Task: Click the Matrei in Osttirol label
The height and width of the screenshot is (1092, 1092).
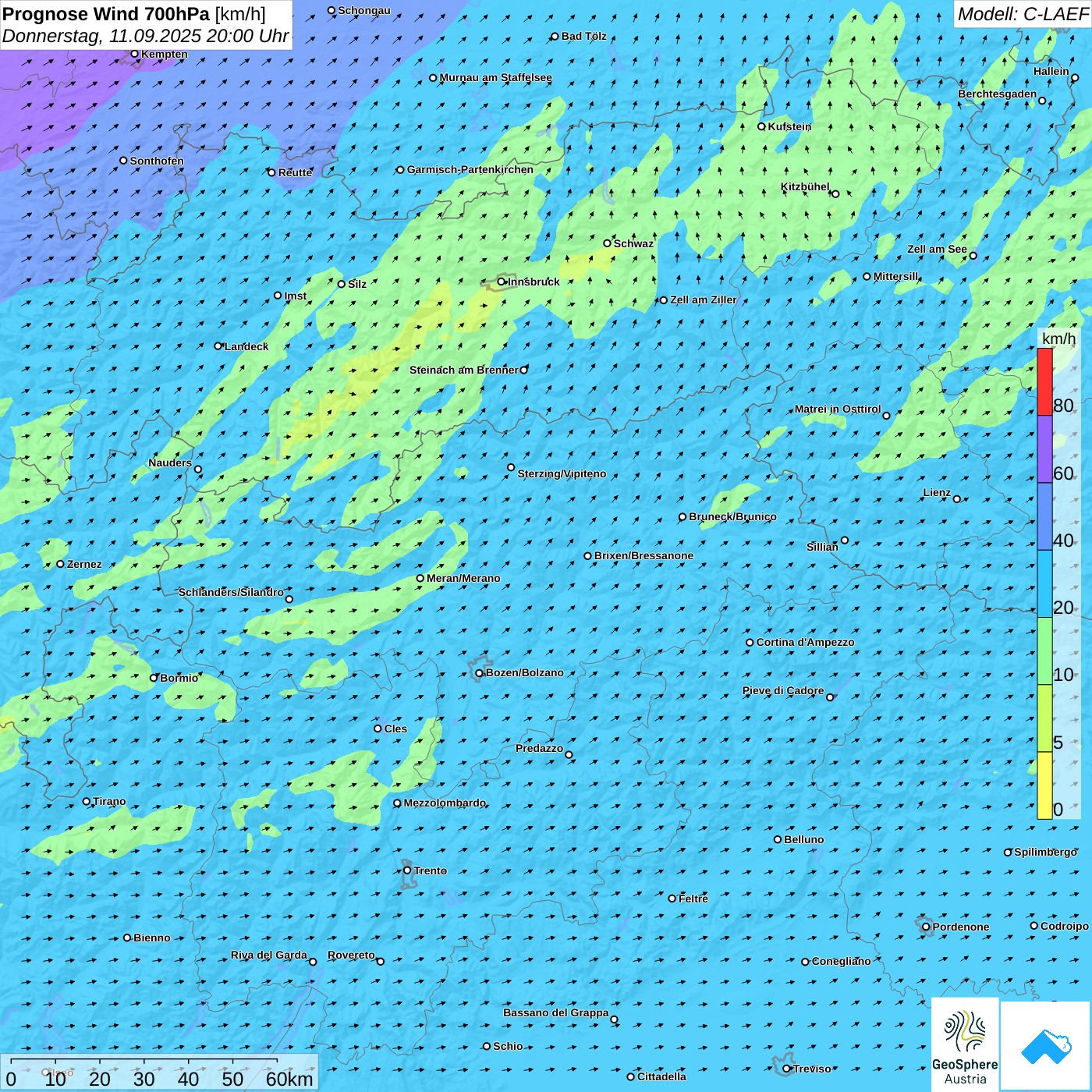Action: (838, 409)
